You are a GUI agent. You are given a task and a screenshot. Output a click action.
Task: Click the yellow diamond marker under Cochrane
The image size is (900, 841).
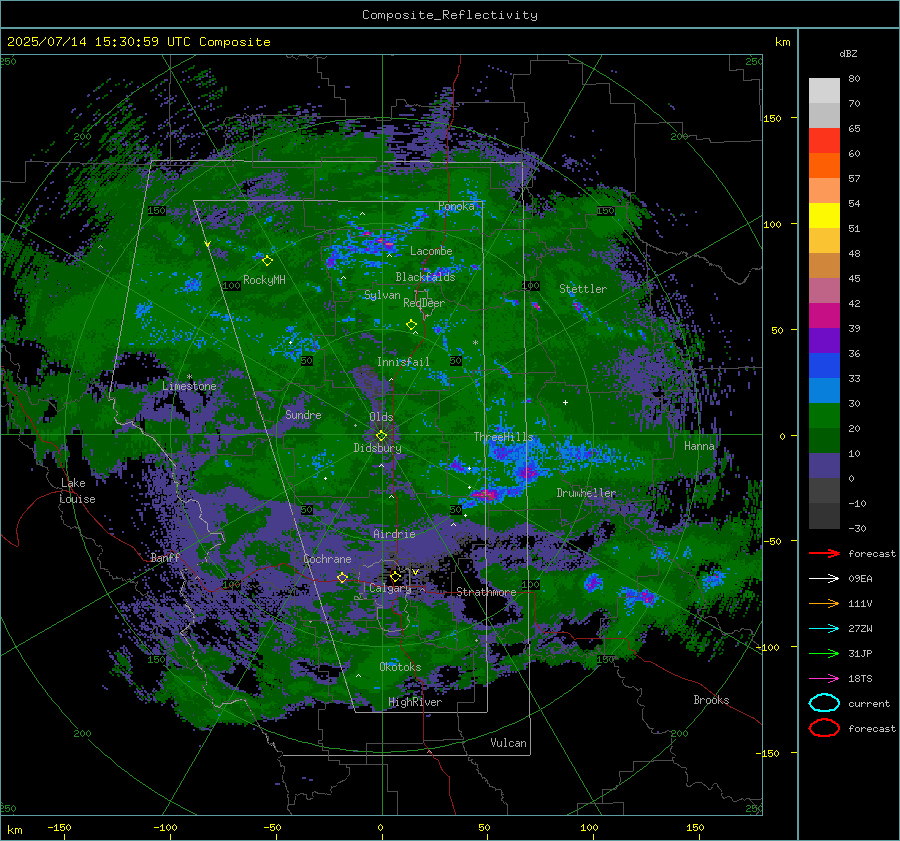point(342,577)
